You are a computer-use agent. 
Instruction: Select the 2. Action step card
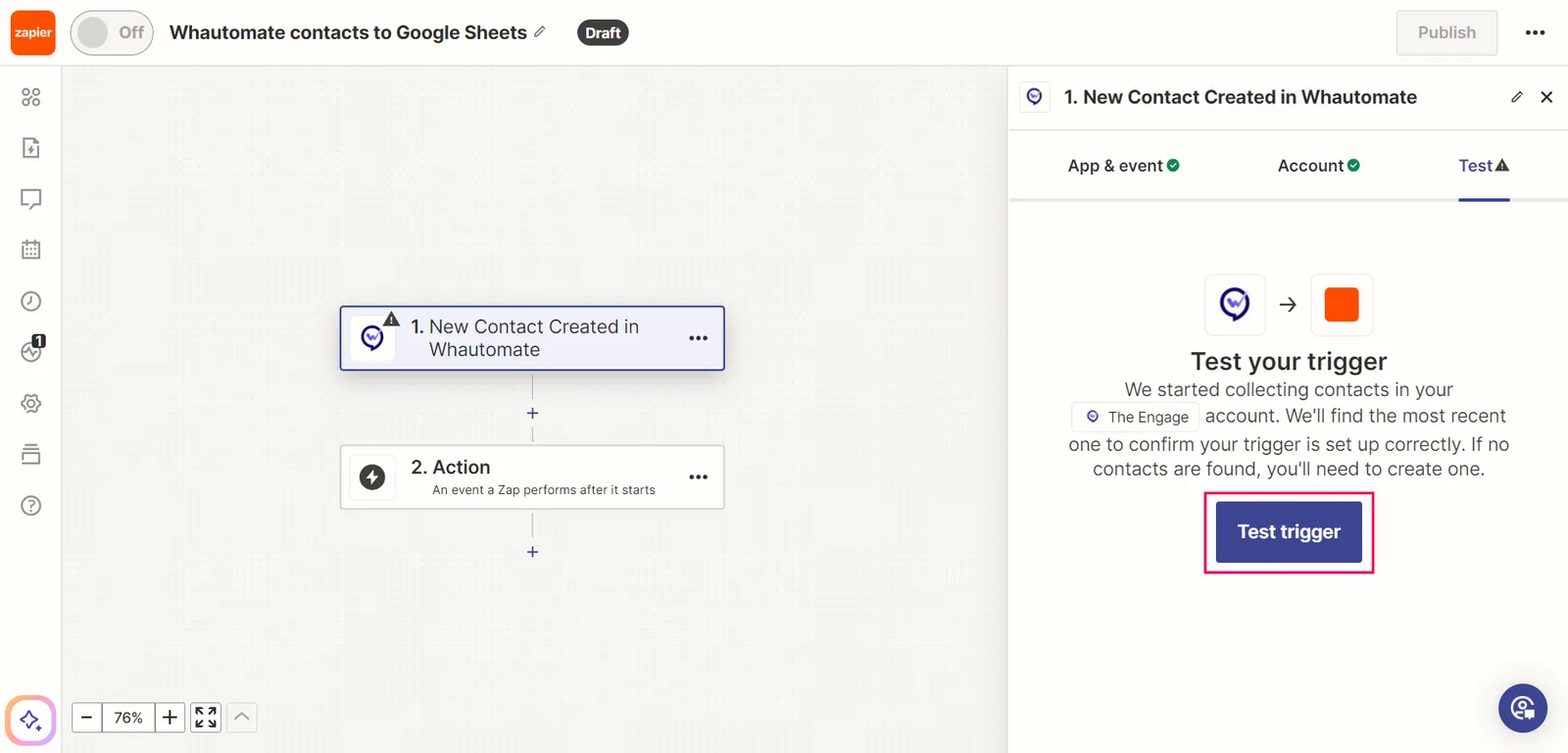(x=532, y=477)
